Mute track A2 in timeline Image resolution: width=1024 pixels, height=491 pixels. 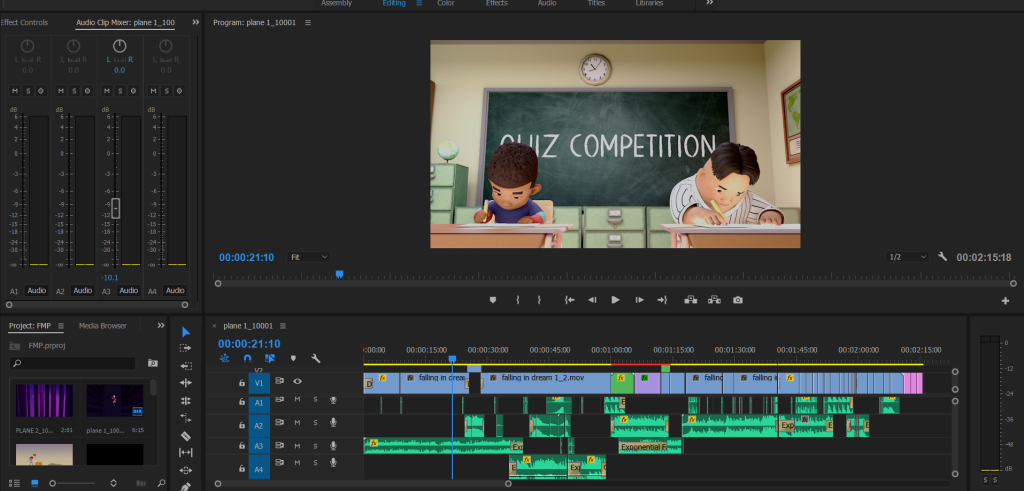[297, 423]
